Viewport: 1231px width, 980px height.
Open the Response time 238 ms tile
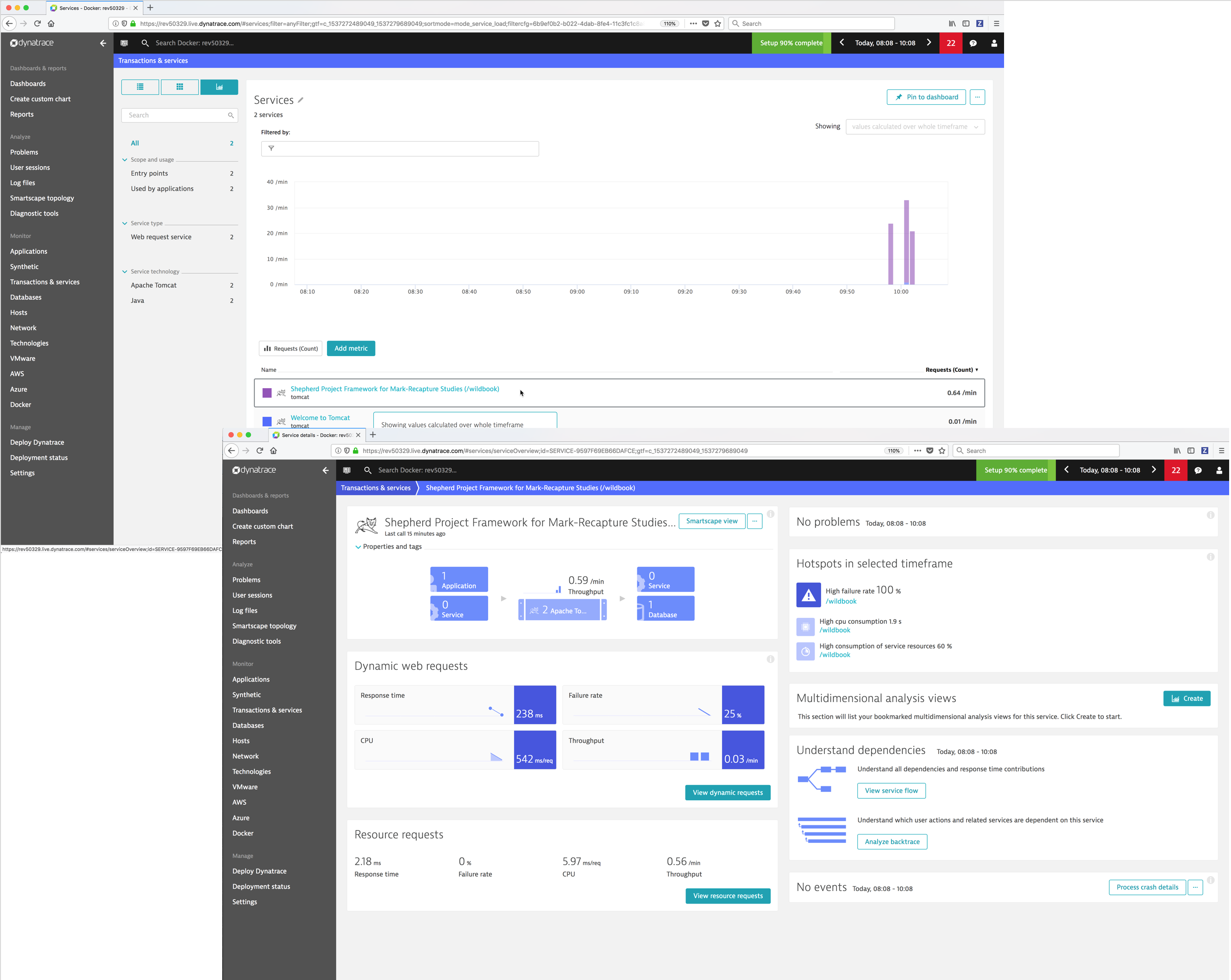[455, 705]
